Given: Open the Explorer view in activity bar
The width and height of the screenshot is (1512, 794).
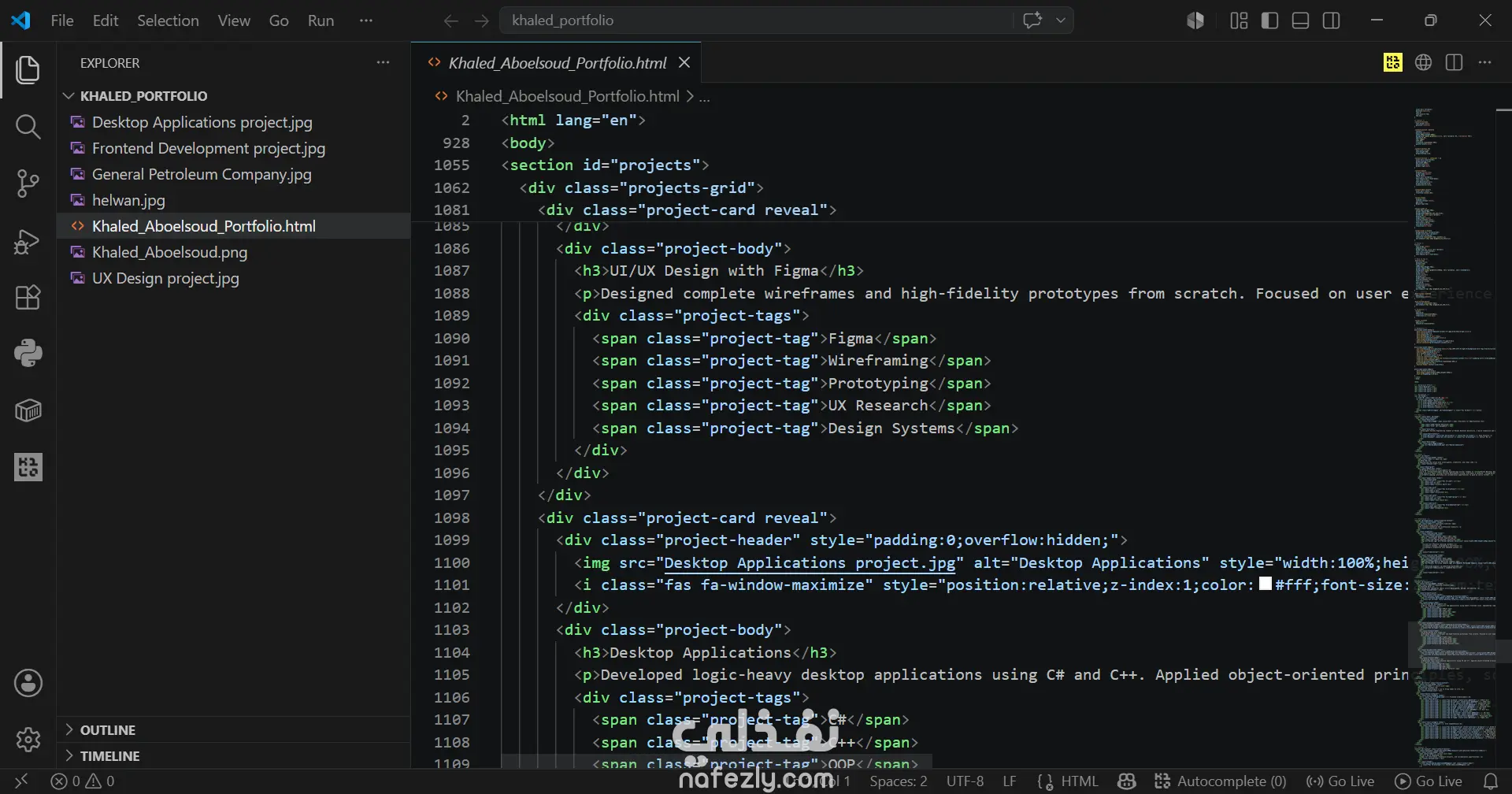Looking at the screenshot, I should pos(28,69).
